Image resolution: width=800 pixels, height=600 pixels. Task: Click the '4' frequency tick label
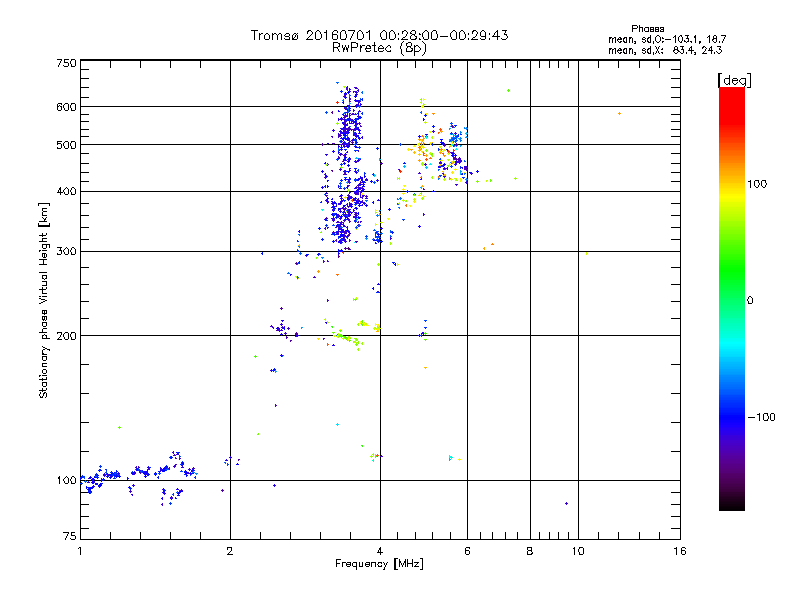(x=380, y=551)
